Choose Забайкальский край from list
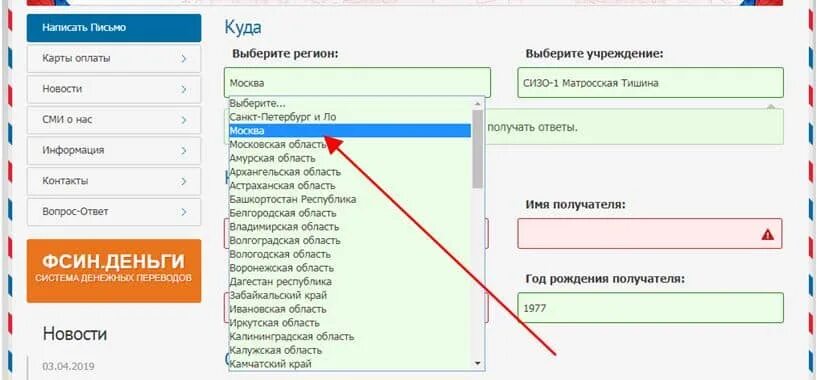Viewport: 817px width, 380px height. [x=350, y=296]
